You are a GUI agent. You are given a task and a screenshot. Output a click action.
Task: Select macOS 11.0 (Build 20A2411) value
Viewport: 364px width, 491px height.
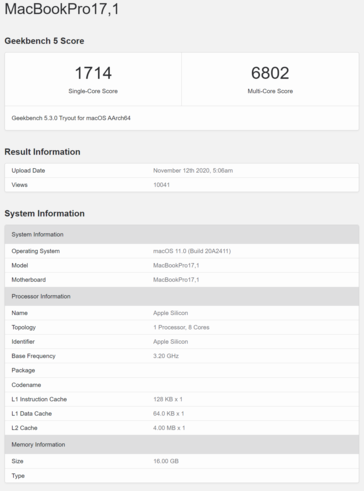192,251
